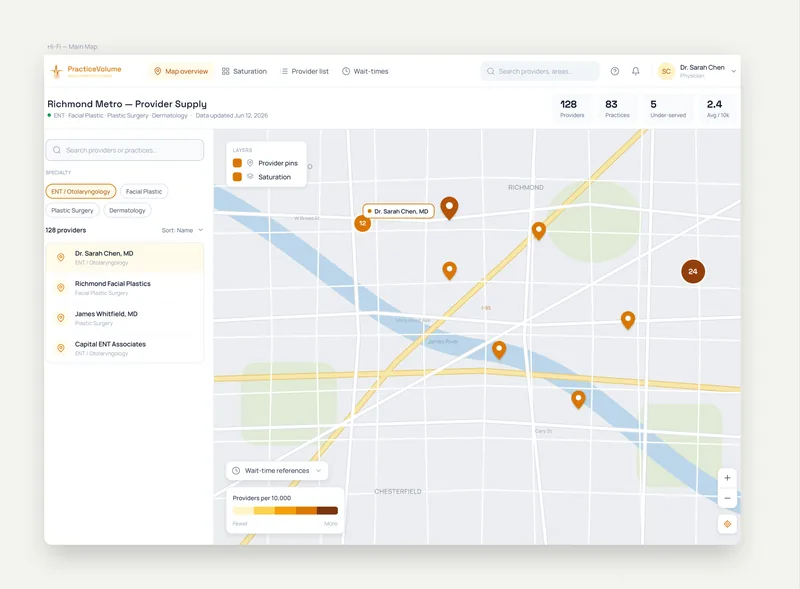Click the map pin near Richmond park
Image resolution: width=800 pixels, height=589 pixels.
pyautogui.click(x=539, y=231)
